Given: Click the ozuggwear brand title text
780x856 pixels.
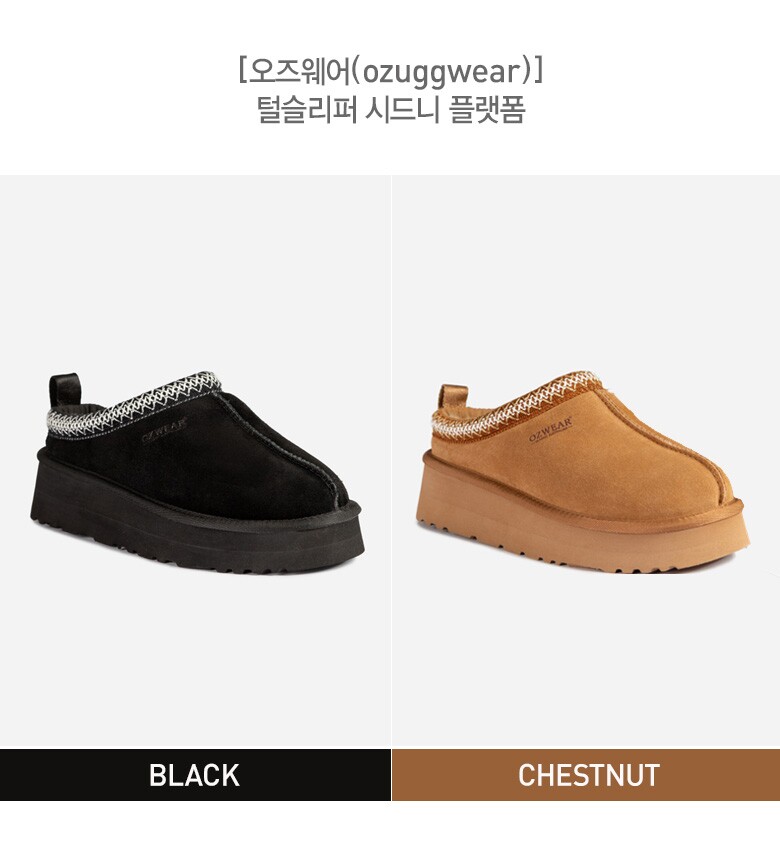Looking at the screenshot, I should pyautogui.click(x=390, y=72).
